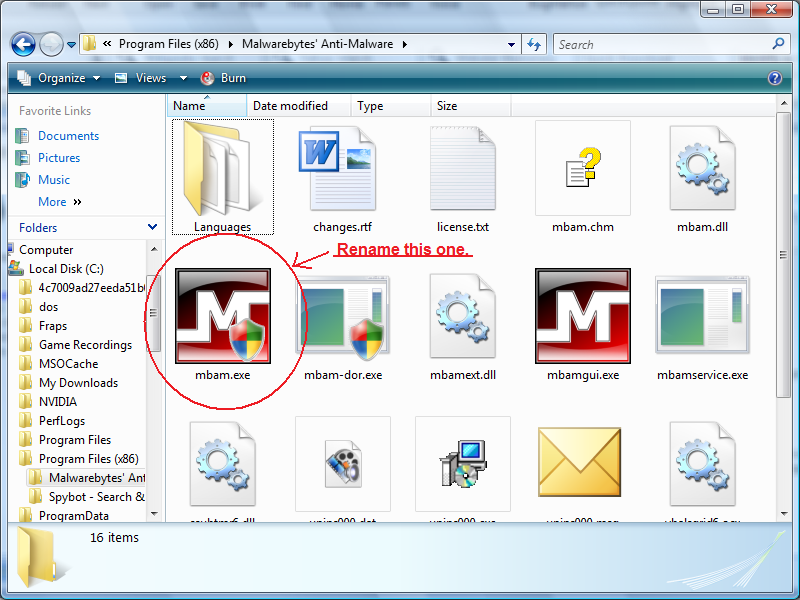Open Help with the question mark icon
Screen dimensions: 800x600
click(774, 78)
